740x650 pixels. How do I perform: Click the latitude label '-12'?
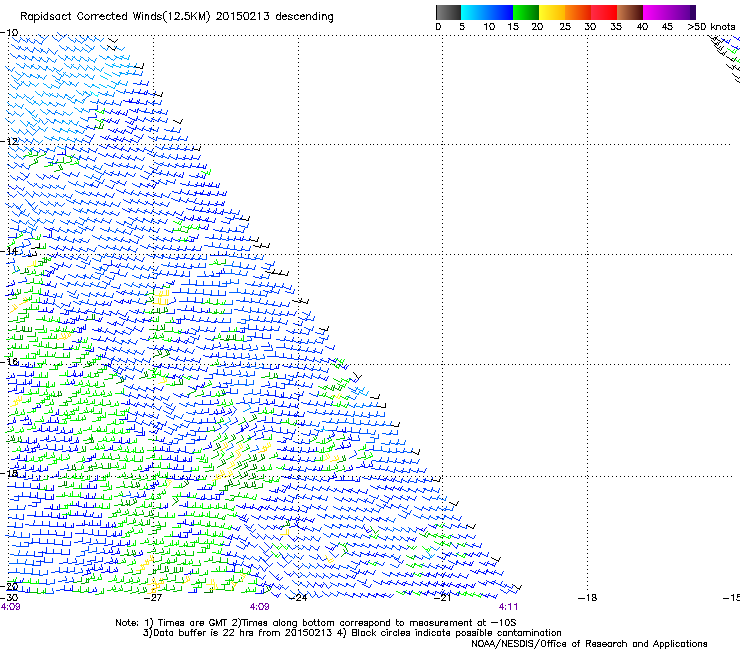pyautogui.click(x=9, y=141)
